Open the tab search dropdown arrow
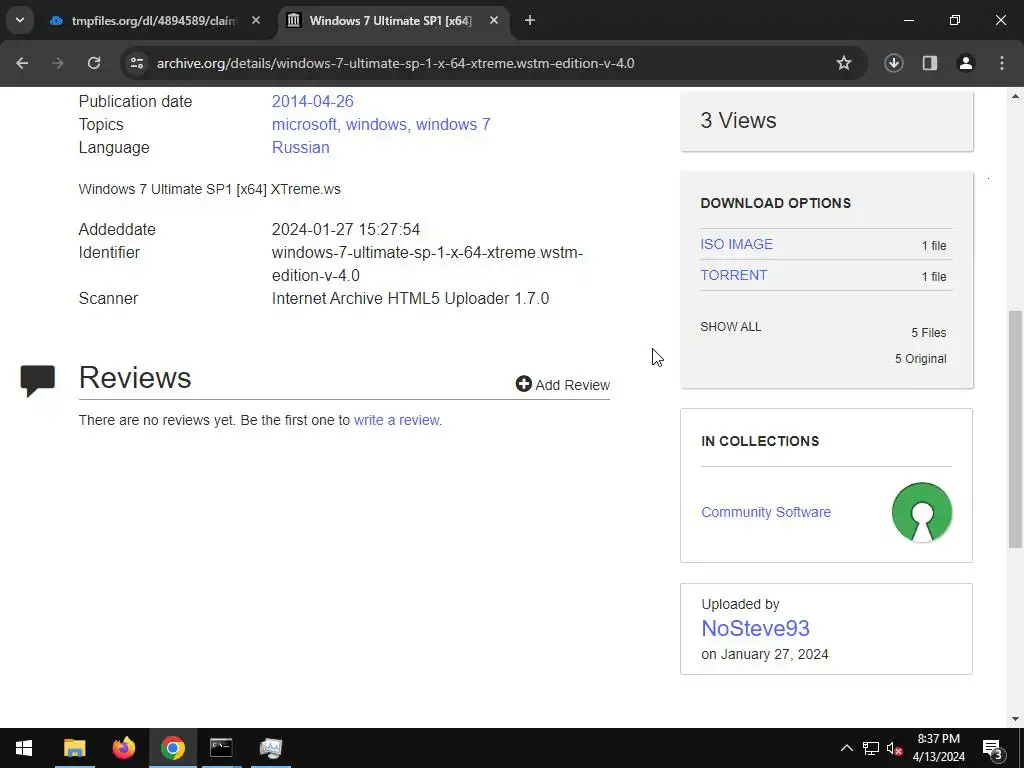The height and width of the screenshot is (768, 1024). 20,20
